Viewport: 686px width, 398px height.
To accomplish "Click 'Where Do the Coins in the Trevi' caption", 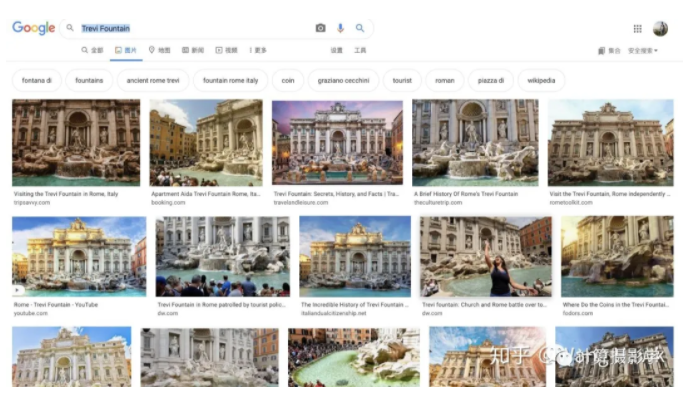I will [616, 305].
